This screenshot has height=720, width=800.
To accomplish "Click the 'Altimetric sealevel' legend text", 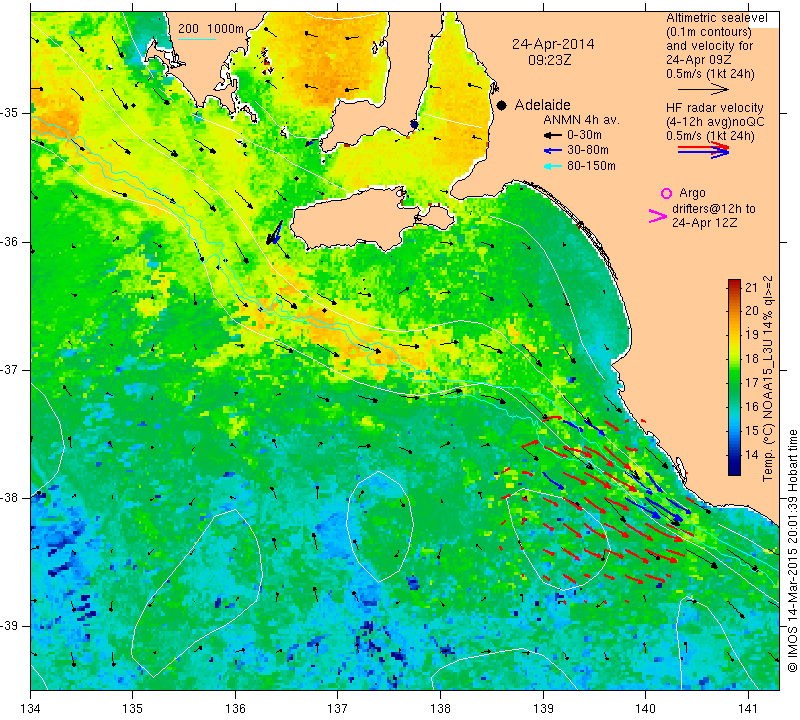I will (716, 18).
